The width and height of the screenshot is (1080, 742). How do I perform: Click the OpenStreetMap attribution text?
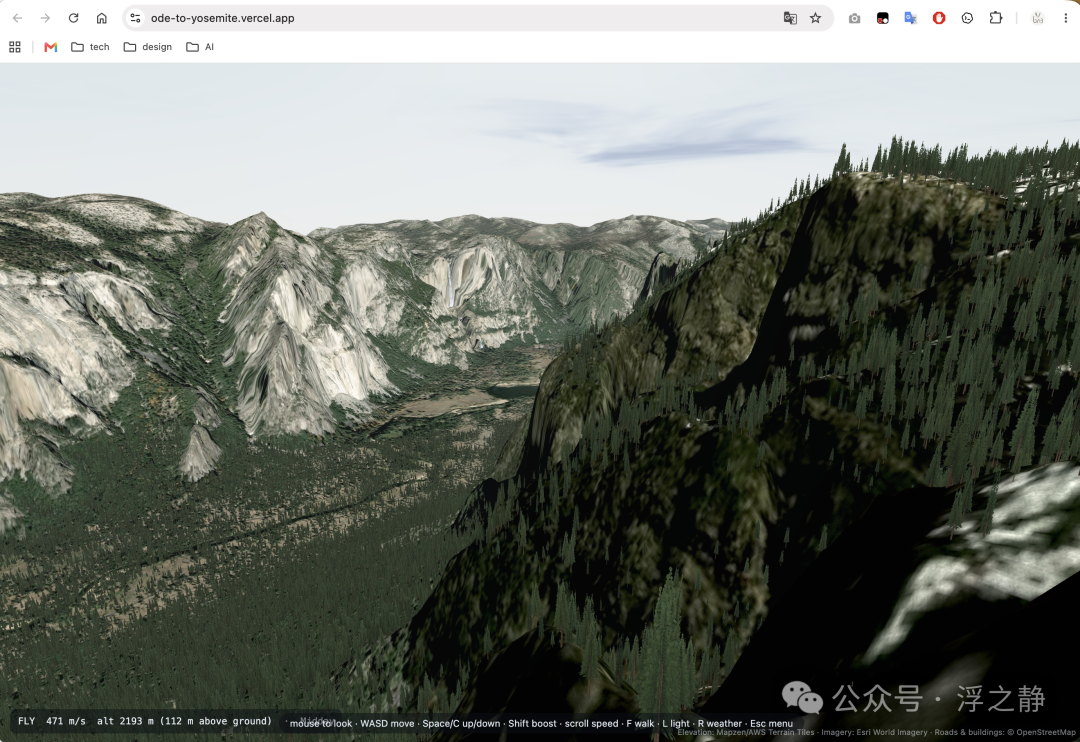pyautogui.click(x=1046, y=732)
